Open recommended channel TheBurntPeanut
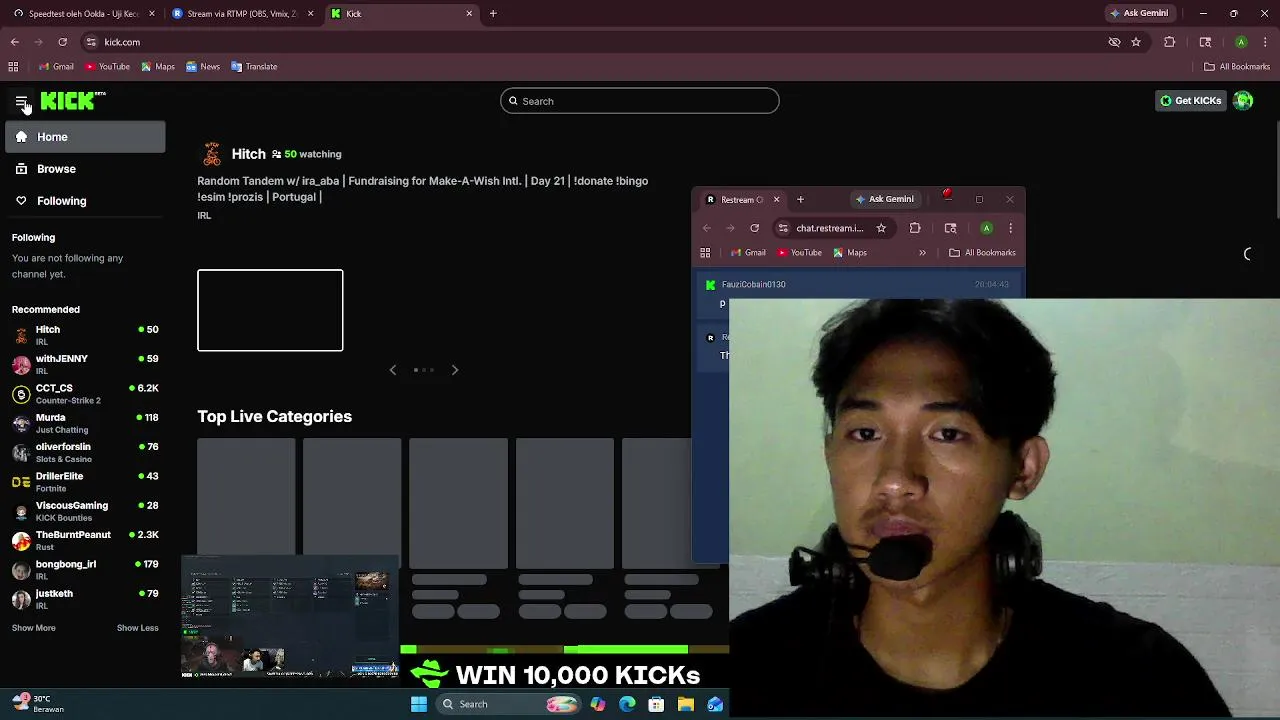This screenshot has width=1280, height=720. [85, 540]
